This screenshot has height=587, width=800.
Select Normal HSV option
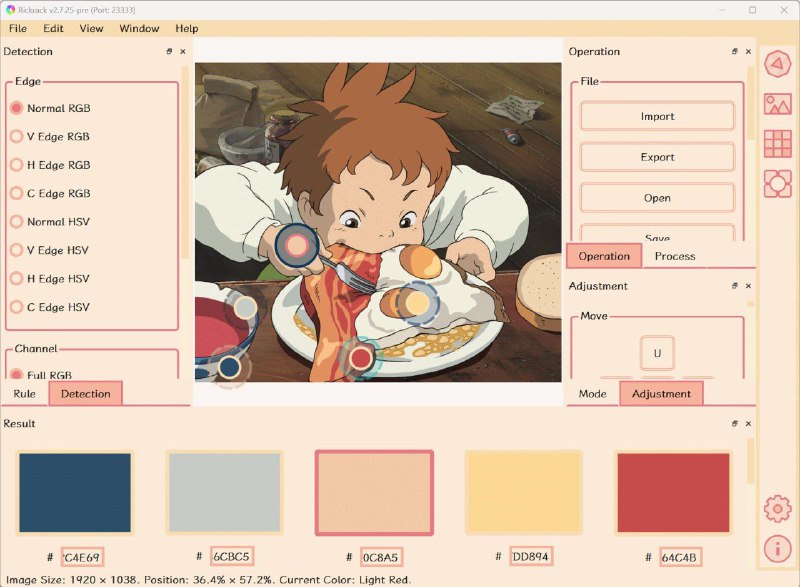50,222
